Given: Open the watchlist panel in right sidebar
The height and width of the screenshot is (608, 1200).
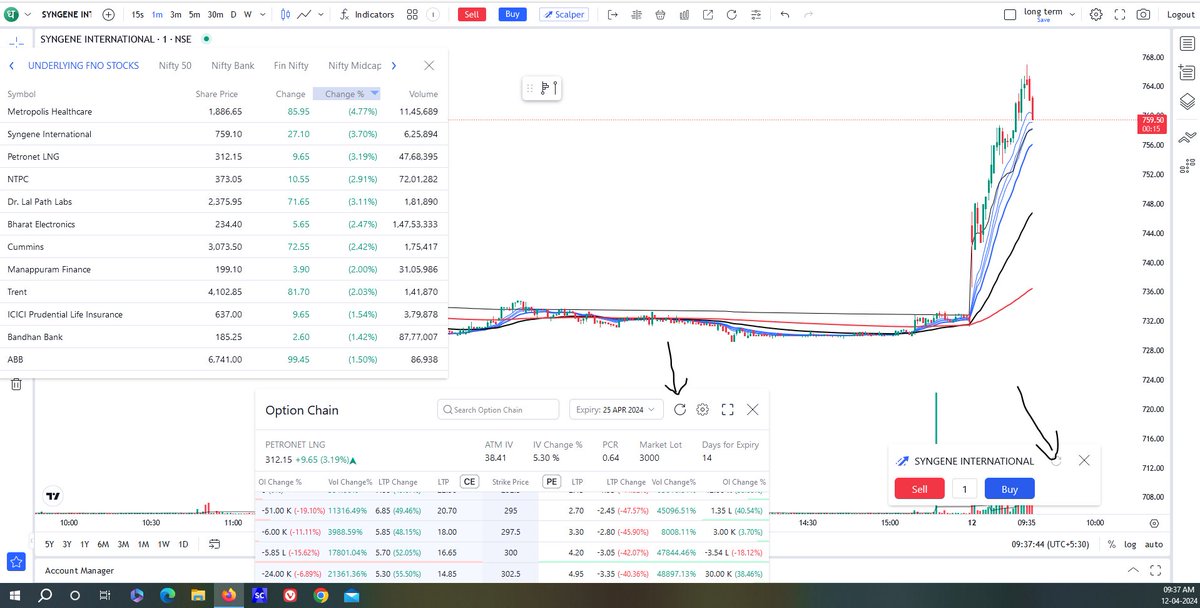Looking at the screenshot, I should (x=1186, y=43).
